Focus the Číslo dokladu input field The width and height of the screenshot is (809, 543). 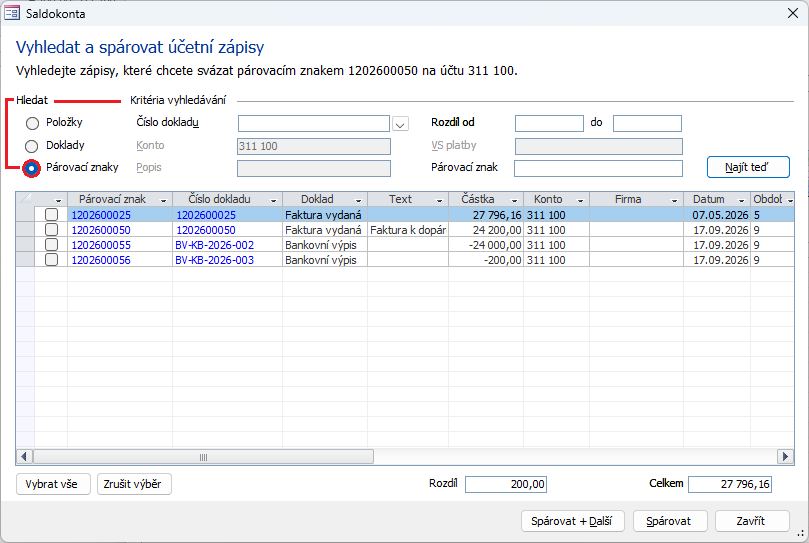[314, 123]
